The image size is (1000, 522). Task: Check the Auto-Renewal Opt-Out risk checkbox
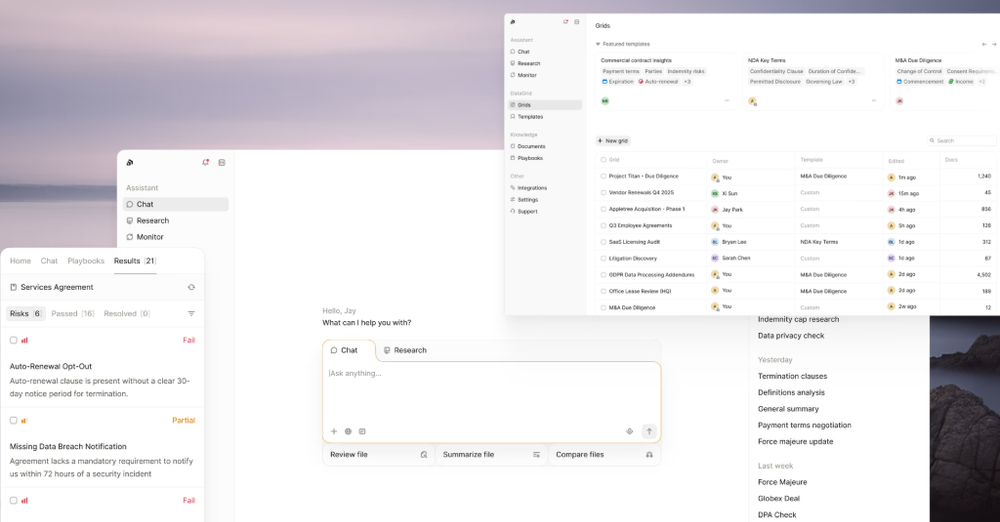tap(13, 340)
